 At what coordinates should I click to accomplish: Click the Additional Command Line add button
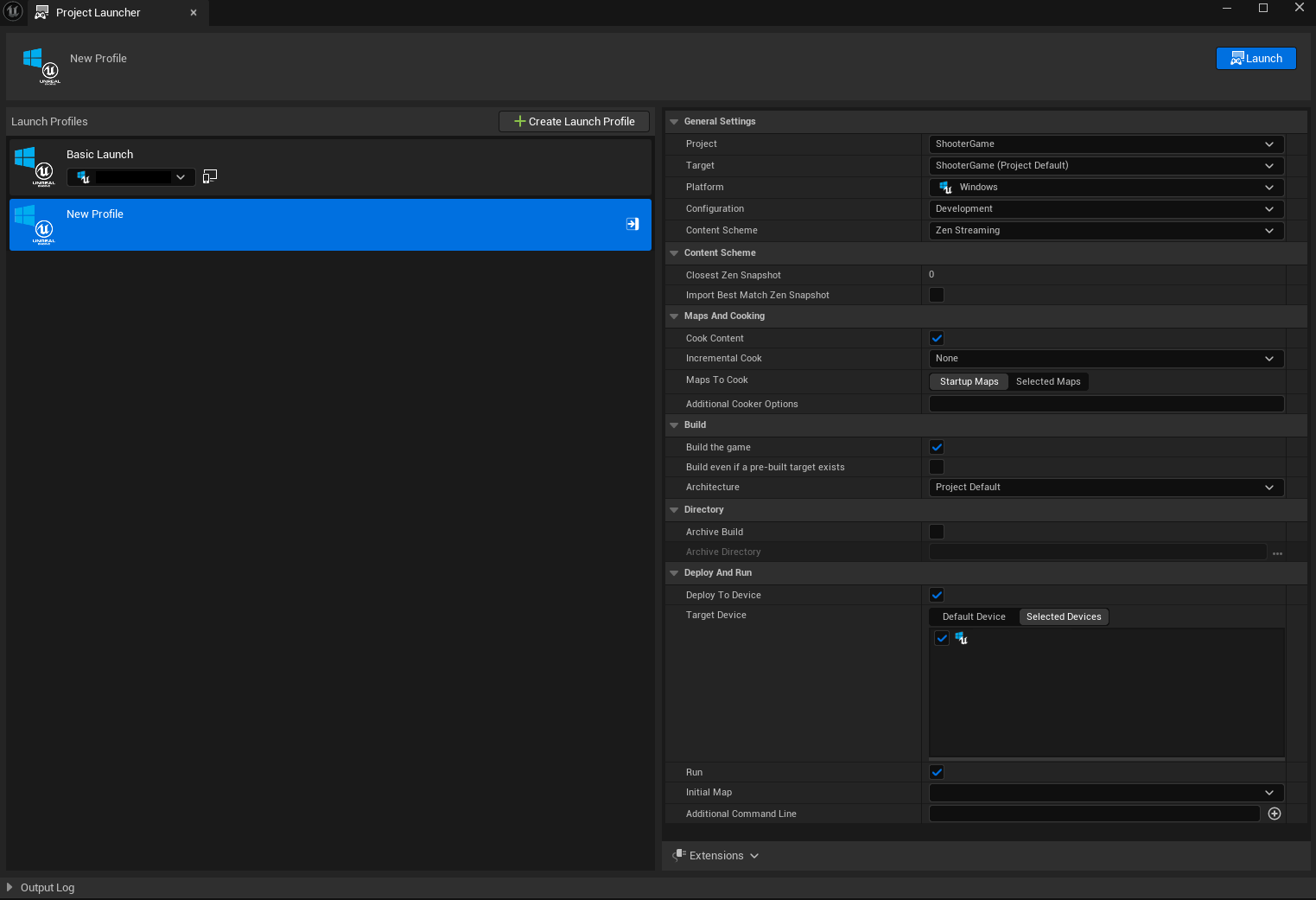pyautogui.click(x=1274, y=814)
